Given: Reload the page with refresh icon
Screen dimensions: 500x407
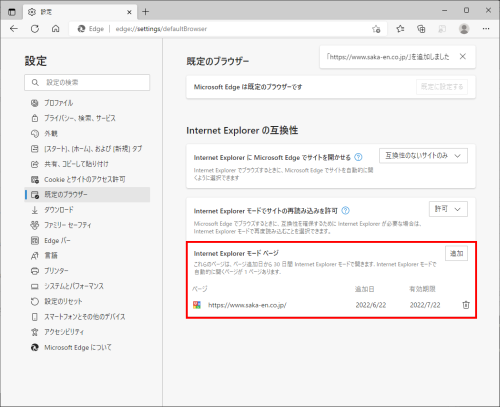Looking at the screenshot, I should pyautogui.click(x=35, y=29).
